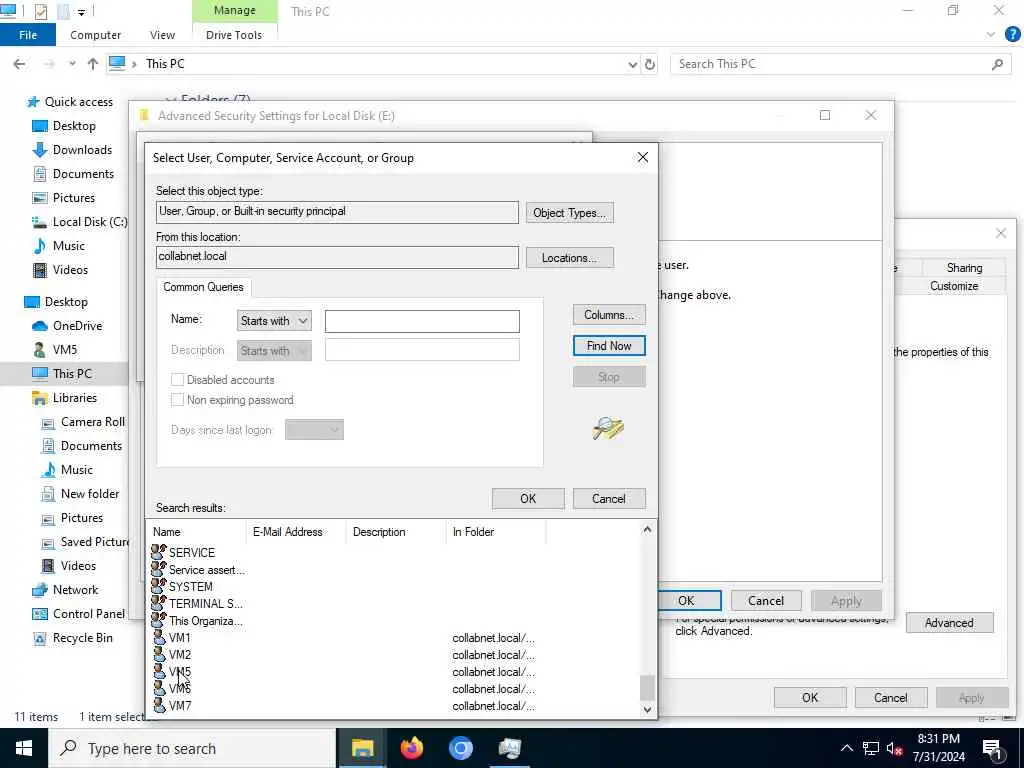Select the Common Queries tab
The image size is (1024, 768).
(x=203, y=287)
